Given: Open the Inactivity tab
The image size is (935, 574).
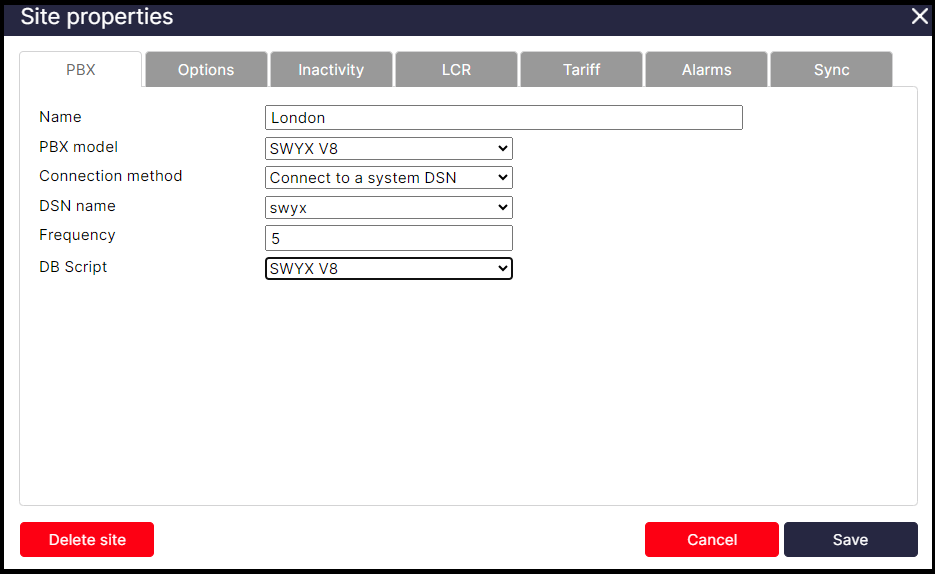Looking at the screenshot, I should coord(331,70).
